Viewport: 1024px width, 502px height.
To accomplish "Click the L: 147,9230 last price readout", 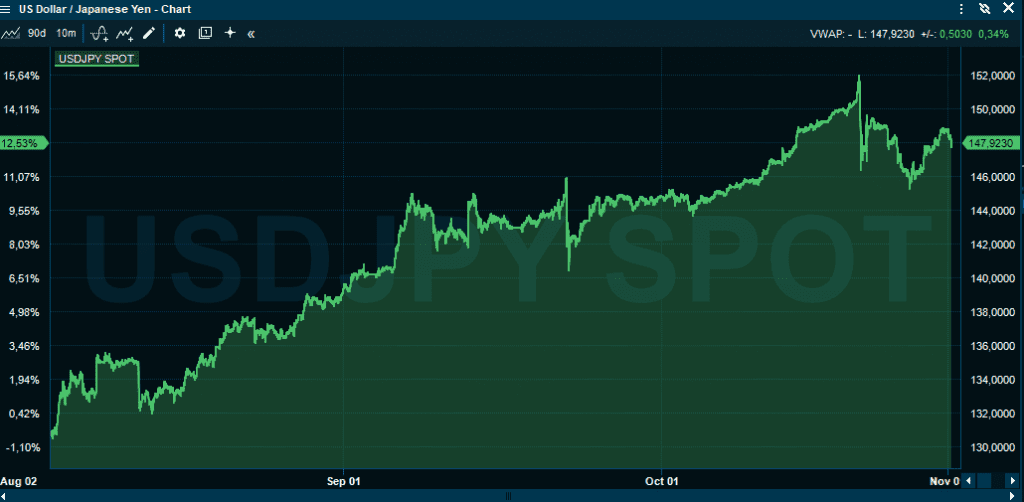I will 886,34.
